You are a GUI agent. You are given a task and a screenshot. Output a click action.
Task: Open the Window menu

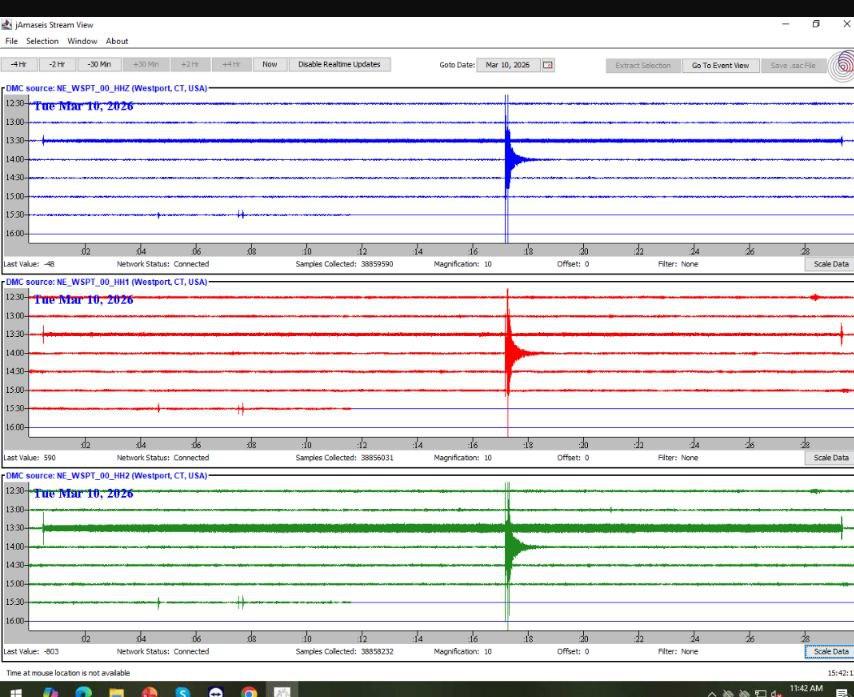coord(82,41)
